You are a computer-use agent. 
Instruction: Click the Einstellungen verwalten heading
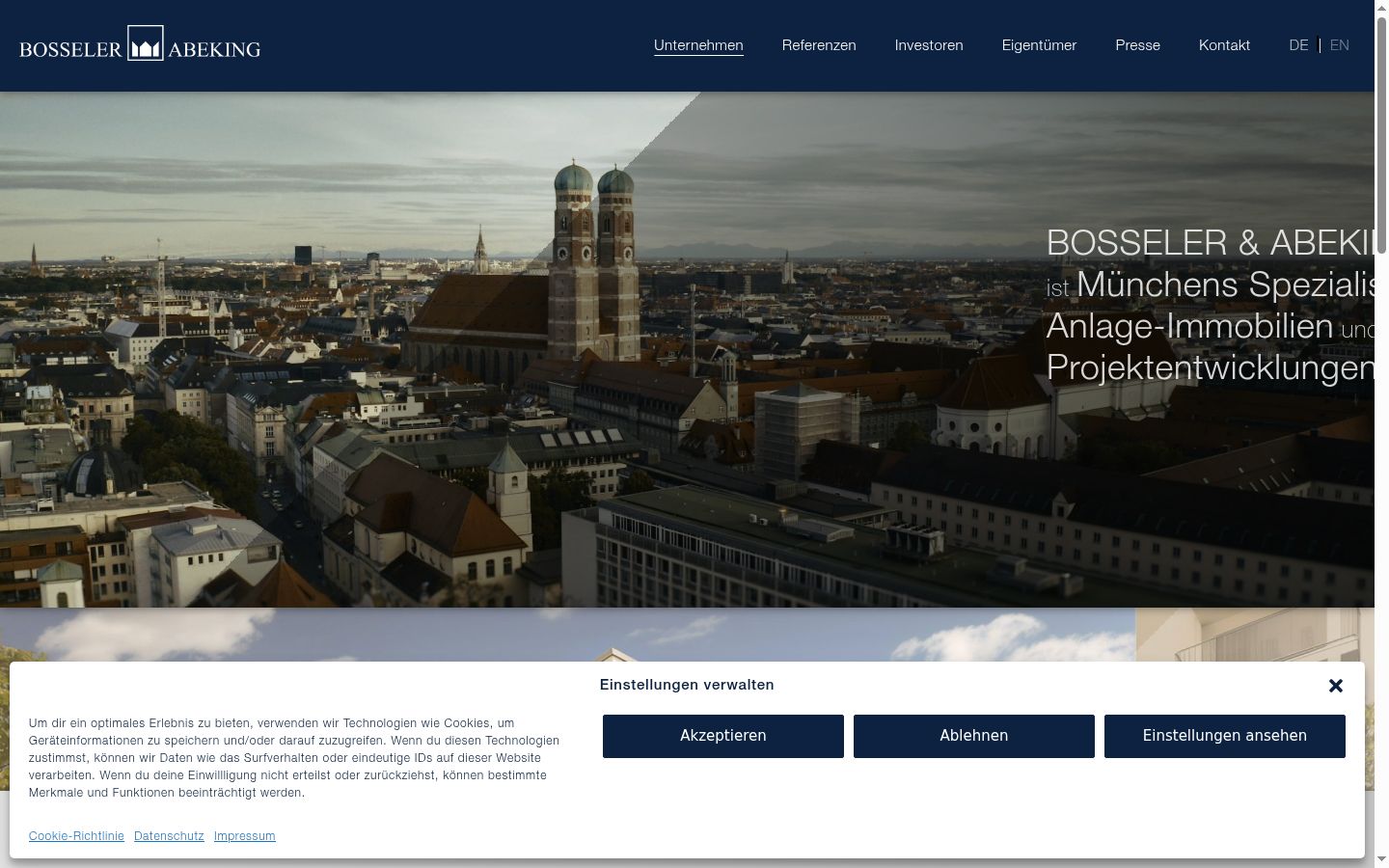pyautogui.click(x=687, y=685)
